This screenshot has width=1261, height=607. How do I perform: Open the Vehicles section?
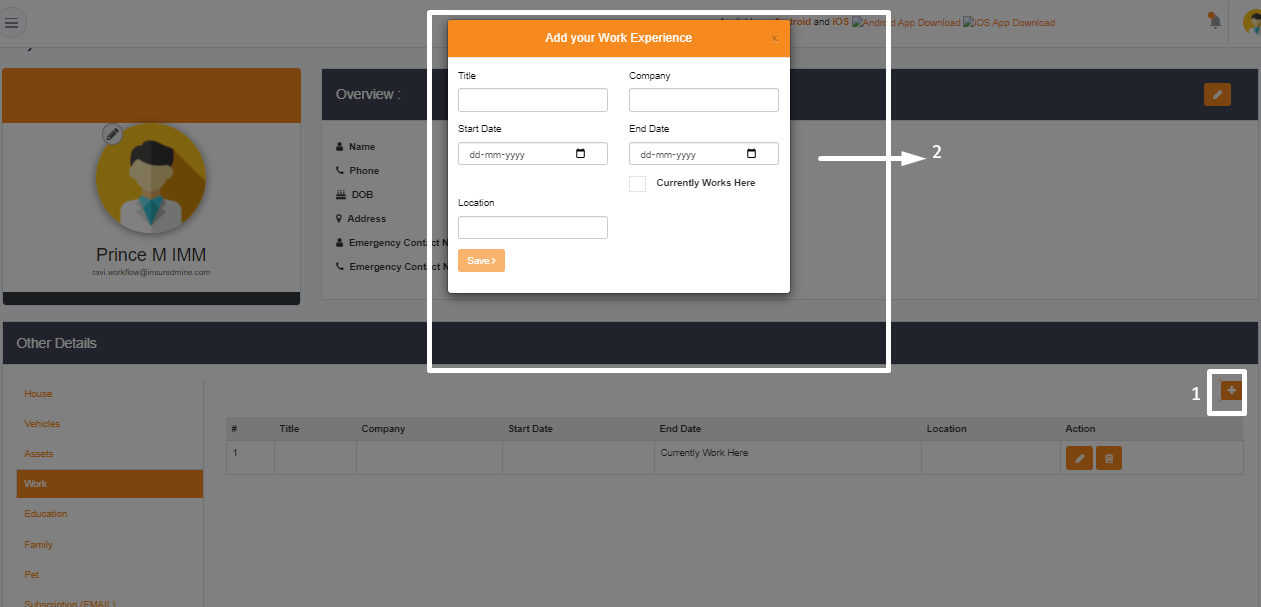[x=42, y=424]
